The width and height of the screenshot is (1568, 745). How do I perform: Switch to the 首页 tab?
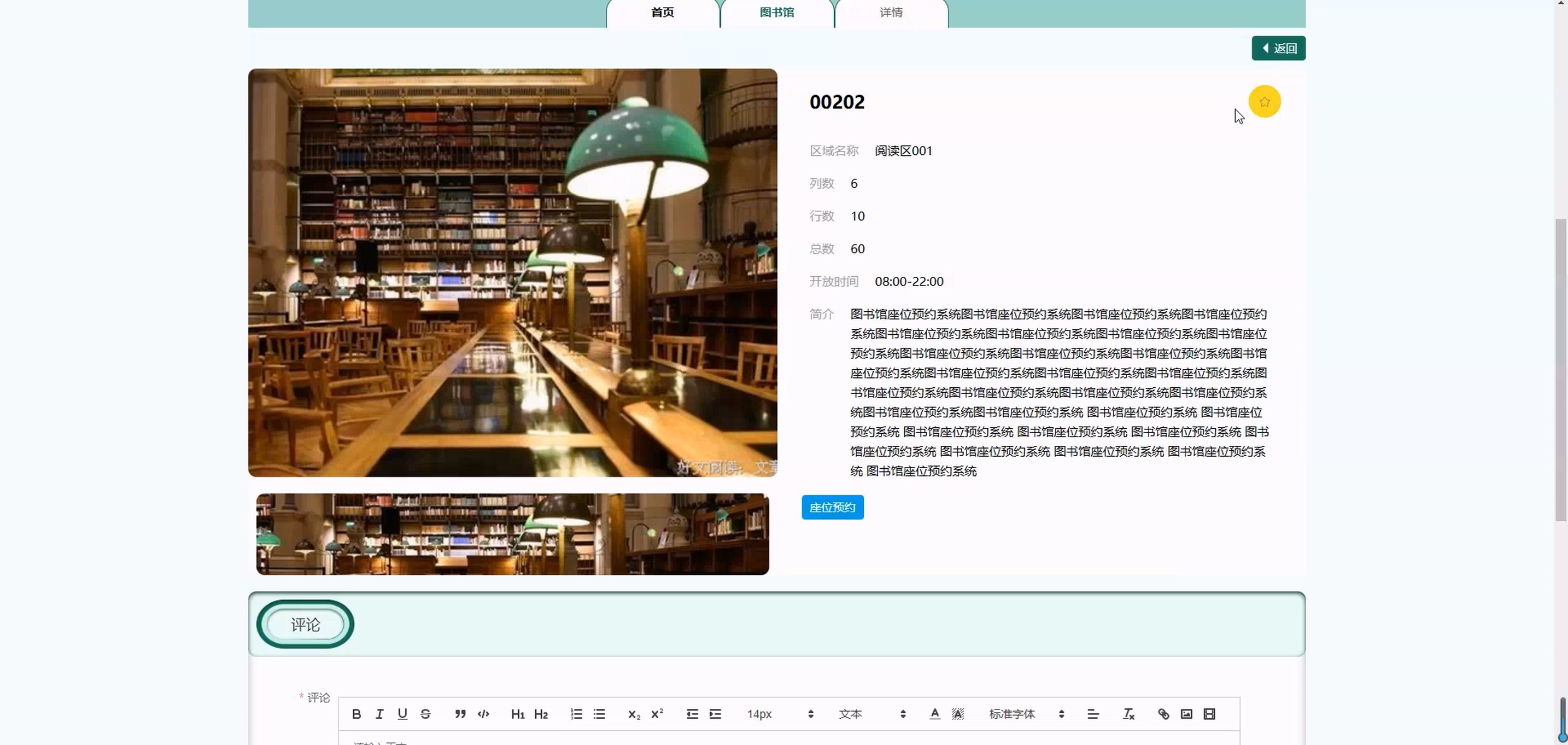(662, 13)
